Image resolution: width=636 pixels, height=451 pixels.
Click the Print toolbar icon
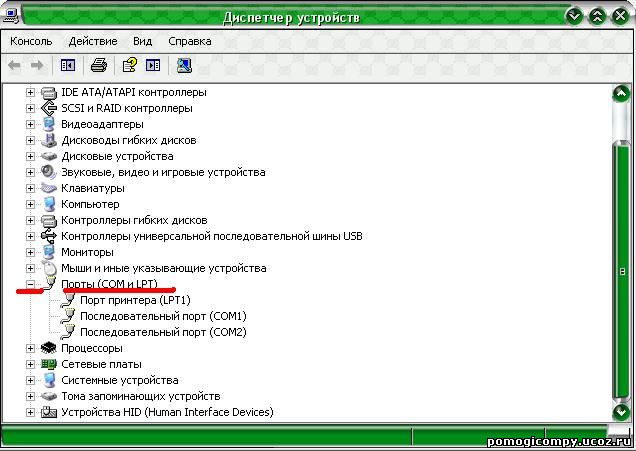(x=99, y=65)
